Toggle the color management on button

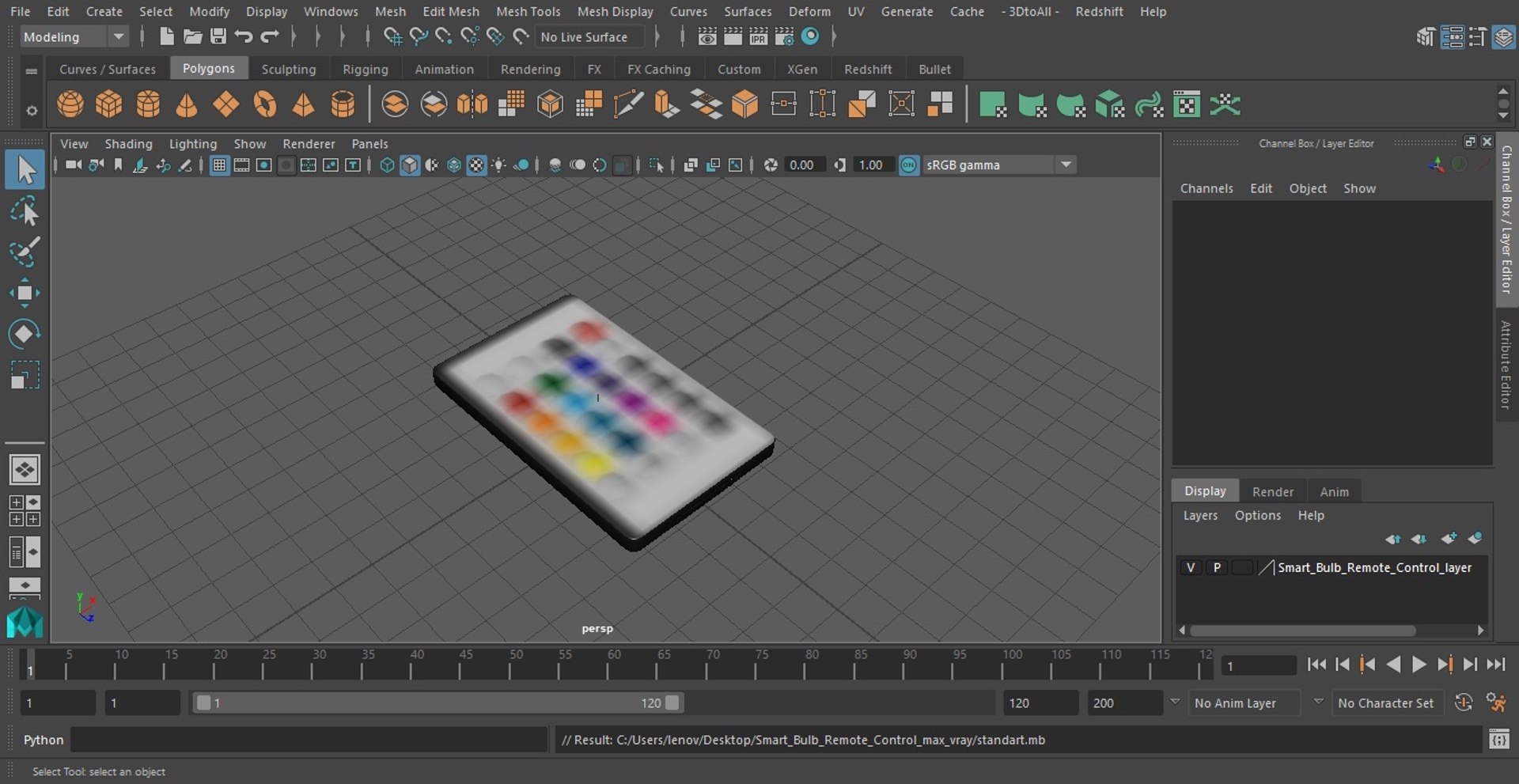pyautogui.click(x=909, y=165)
